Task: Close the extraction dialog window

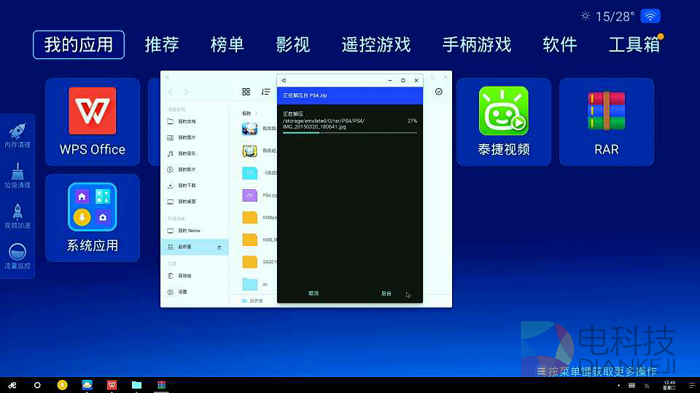Action: pos(416,80)
